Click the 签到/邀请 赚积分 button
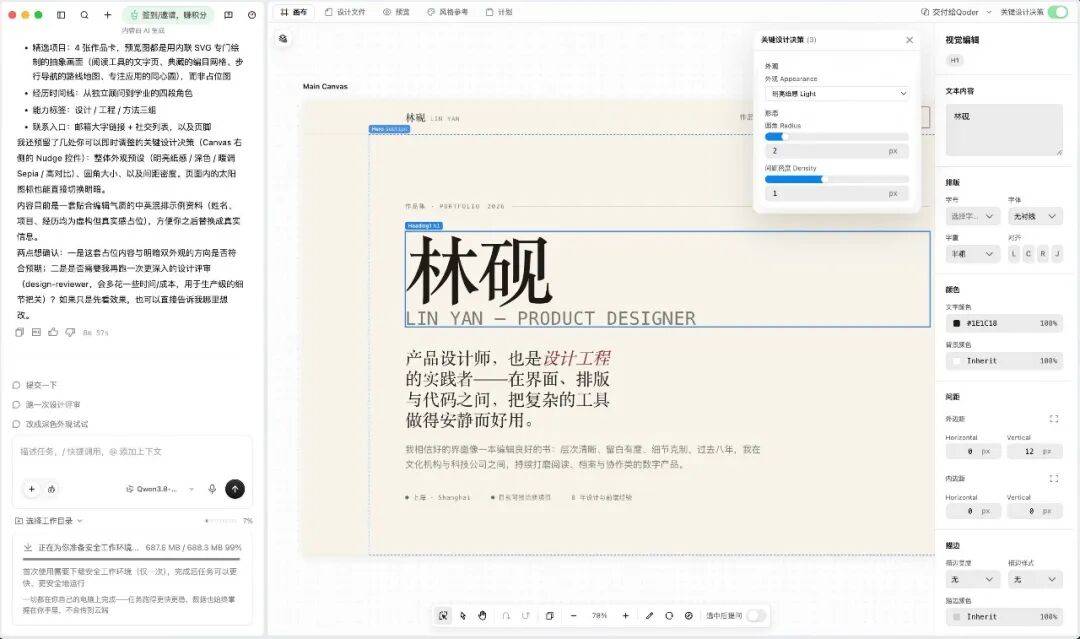1080x639 pixels. tap(169, 14)
